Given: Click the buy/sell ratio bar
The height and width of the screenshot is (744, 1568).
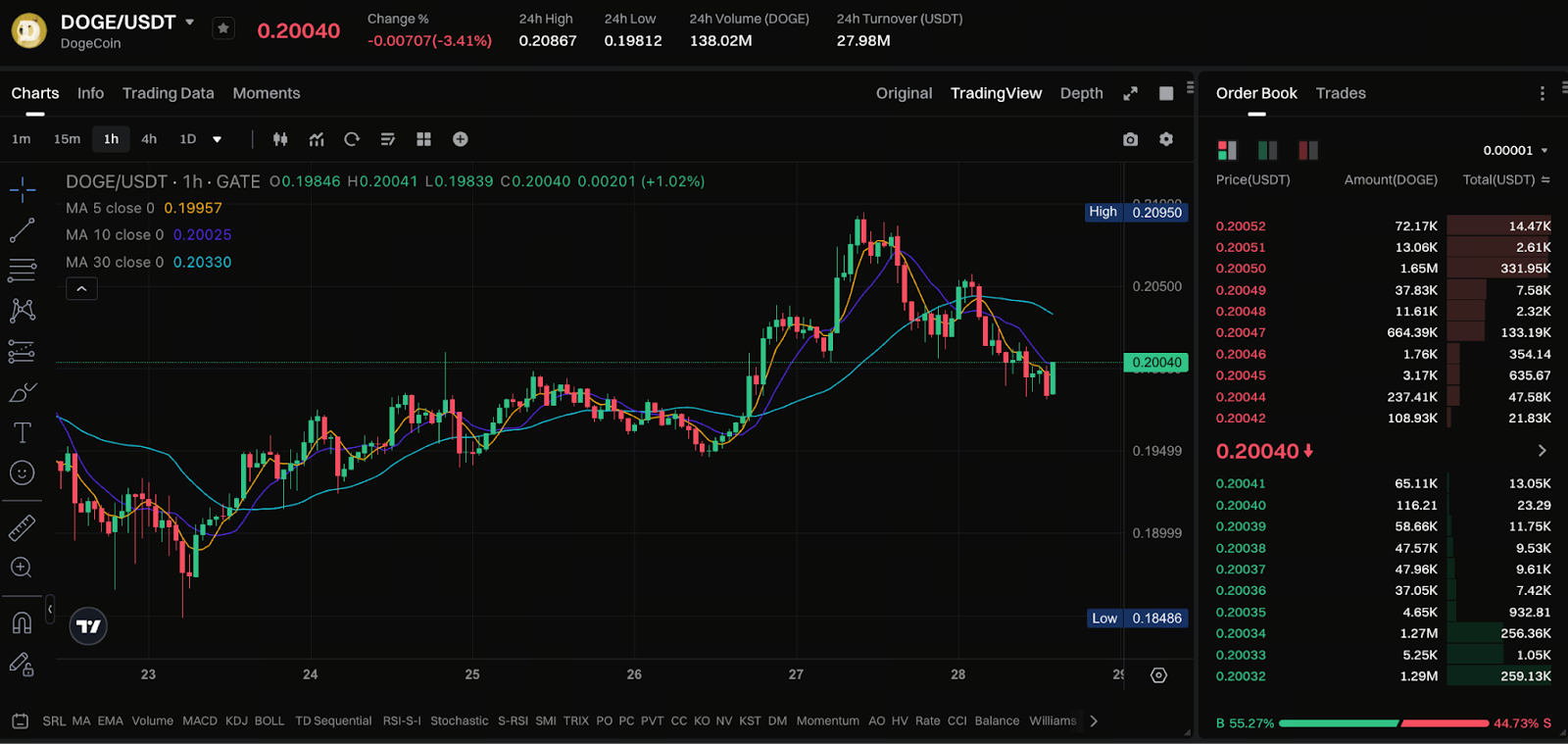Looking at the screenshot, I should tap(1383, 723).
